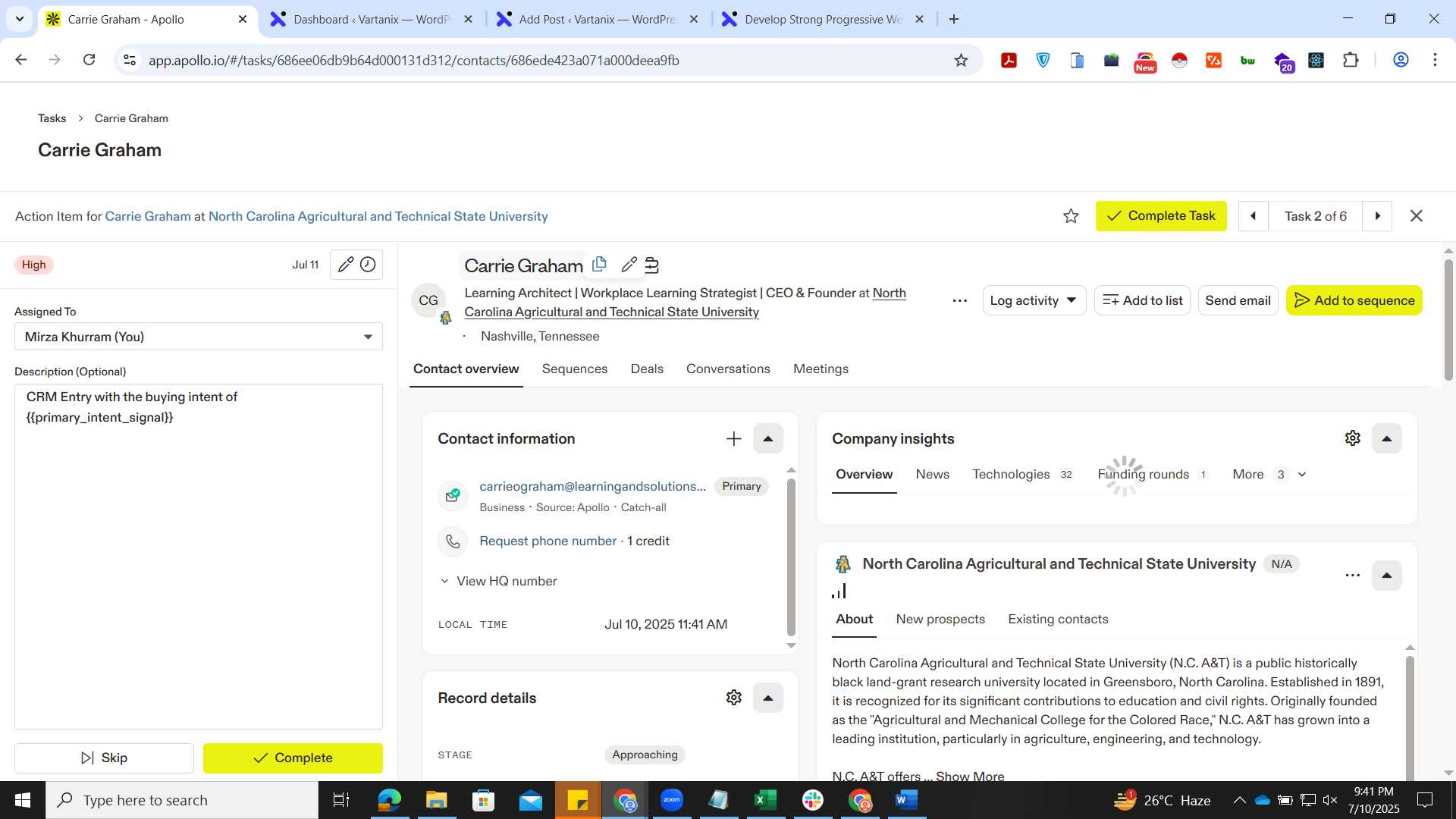Open the Tasks breadcrumb link
The width and height of the screenshot is (1456, 819).
pos(52,118)
